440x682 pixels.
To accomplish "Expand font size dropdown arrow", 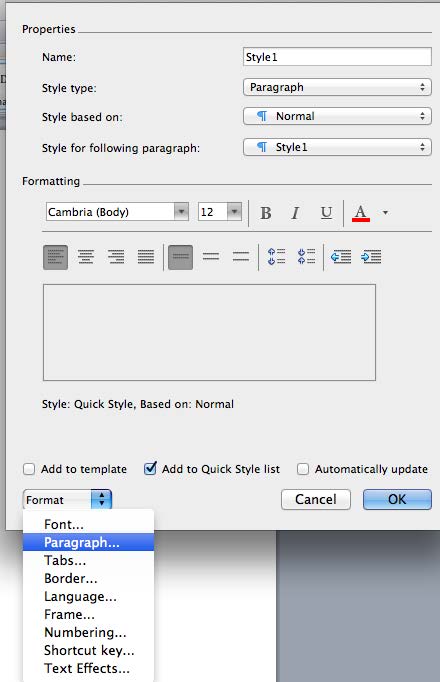I will click(x=234, y=212).
